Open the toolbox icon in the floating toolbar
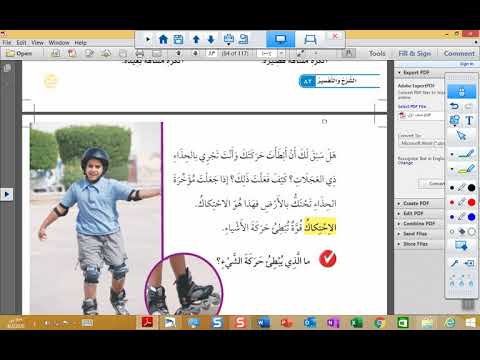 coord(229,39)
